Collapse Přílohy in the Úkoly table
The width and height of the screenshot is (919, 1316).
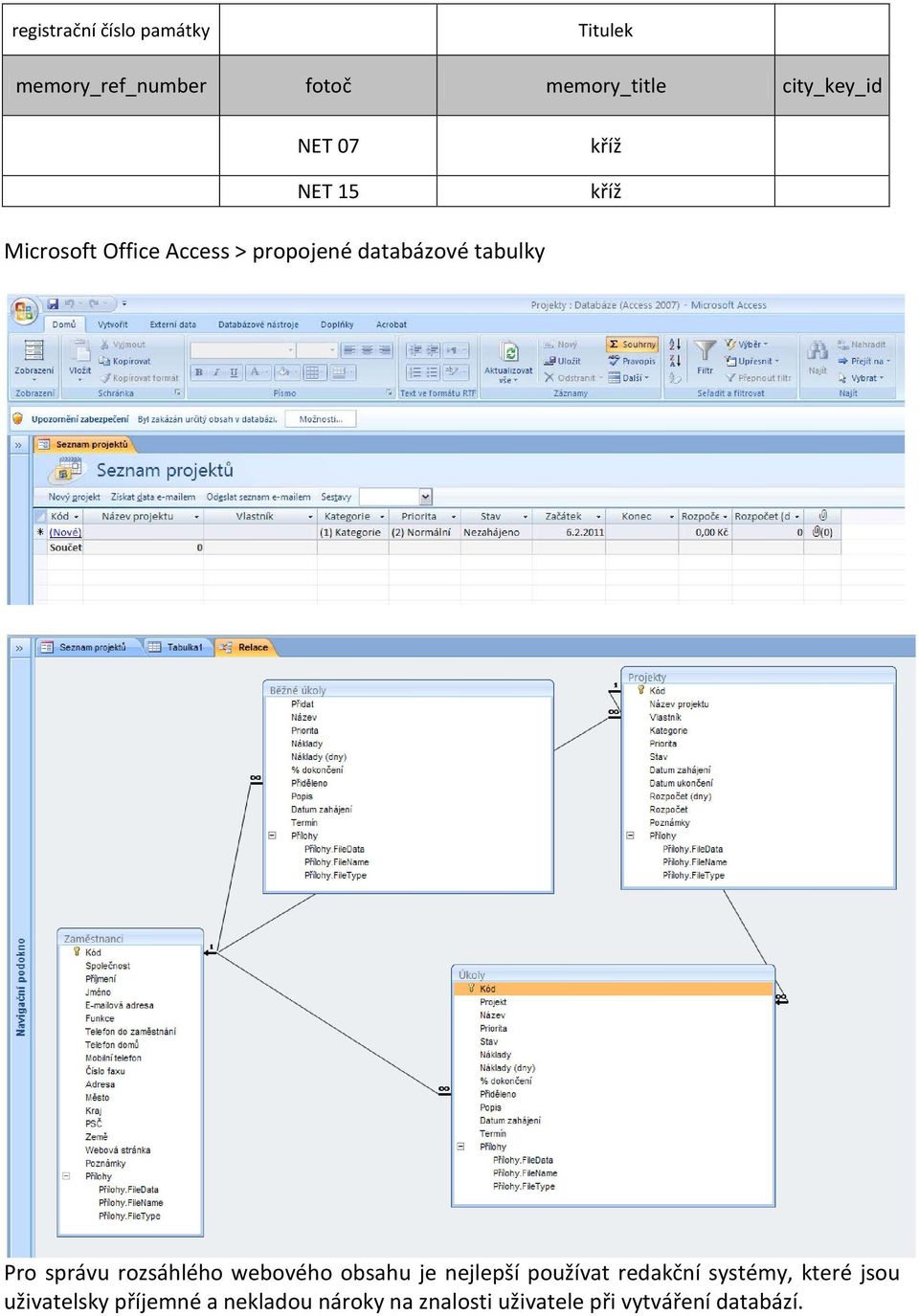point(460,1147)
